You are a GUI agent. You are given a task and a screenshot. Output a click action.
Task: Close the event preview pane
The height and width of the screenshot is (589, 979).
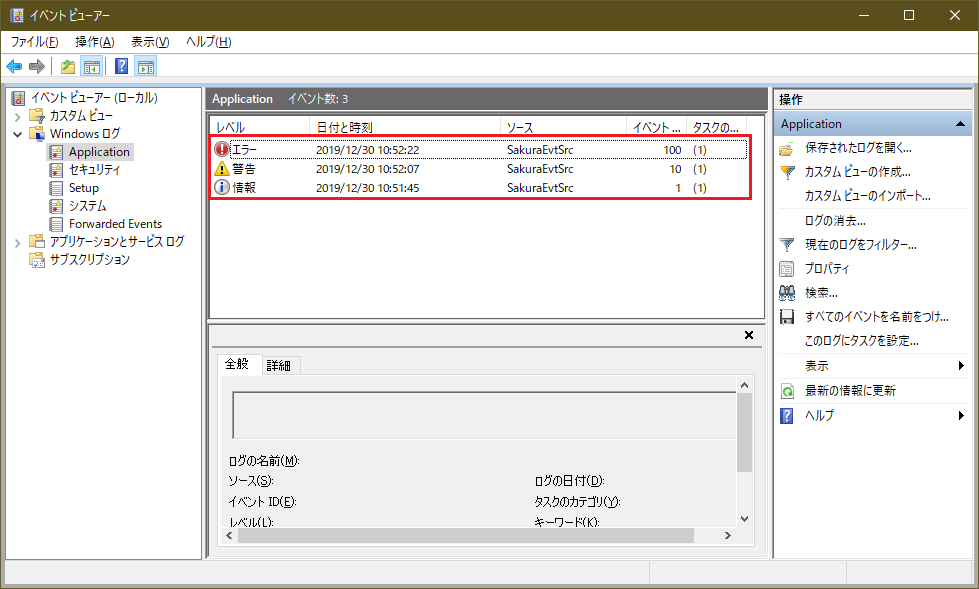tap(749, 336)
